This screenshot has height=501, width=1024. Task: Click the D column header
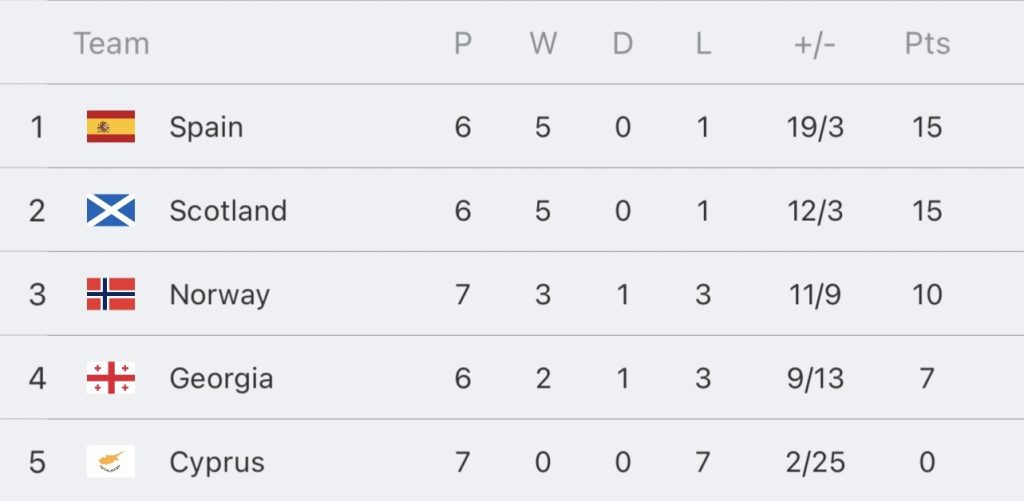coord(623,44)
